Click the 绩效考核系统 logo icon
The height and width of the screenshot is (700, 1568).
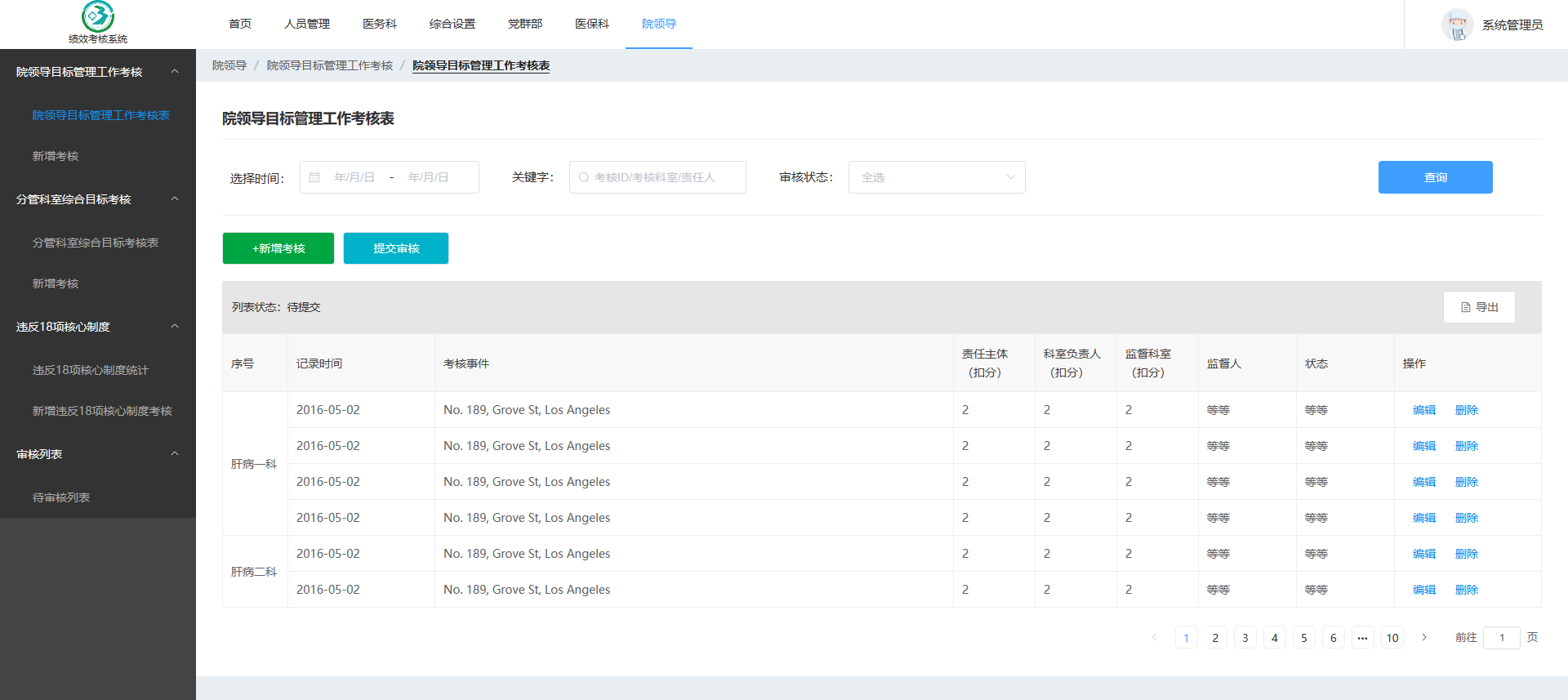click(98, 16)
